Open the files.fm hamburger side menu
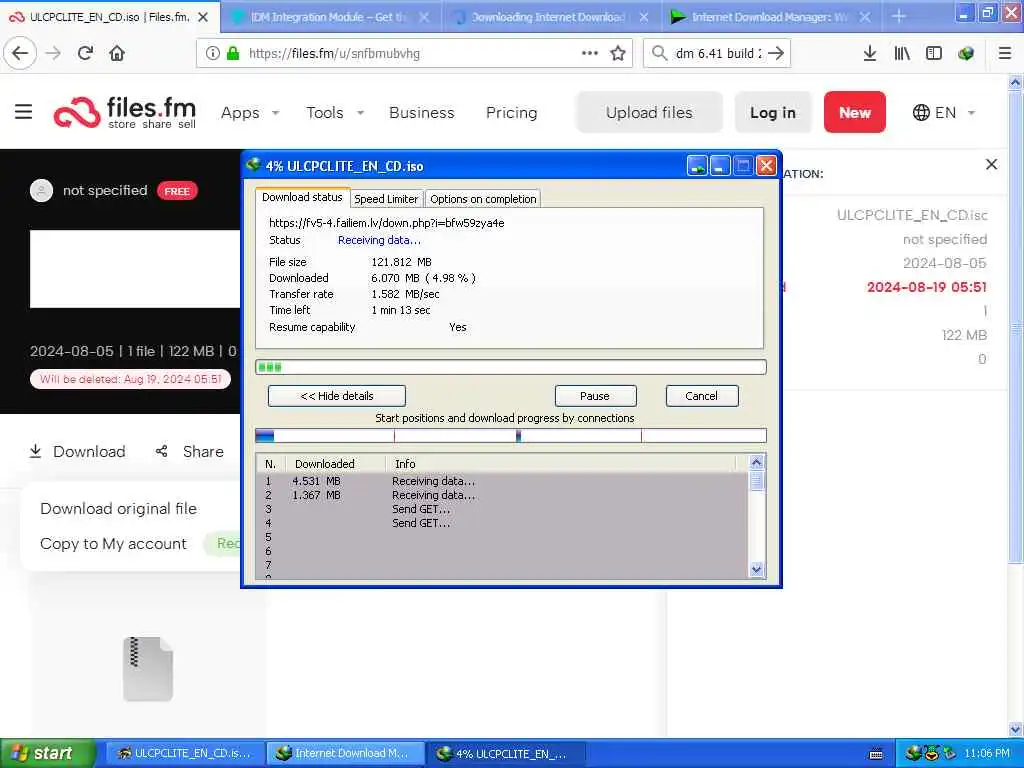Image resolution: width=1024 pixels, height=768 pixels. pyautogui.click(x=24, y=112)
